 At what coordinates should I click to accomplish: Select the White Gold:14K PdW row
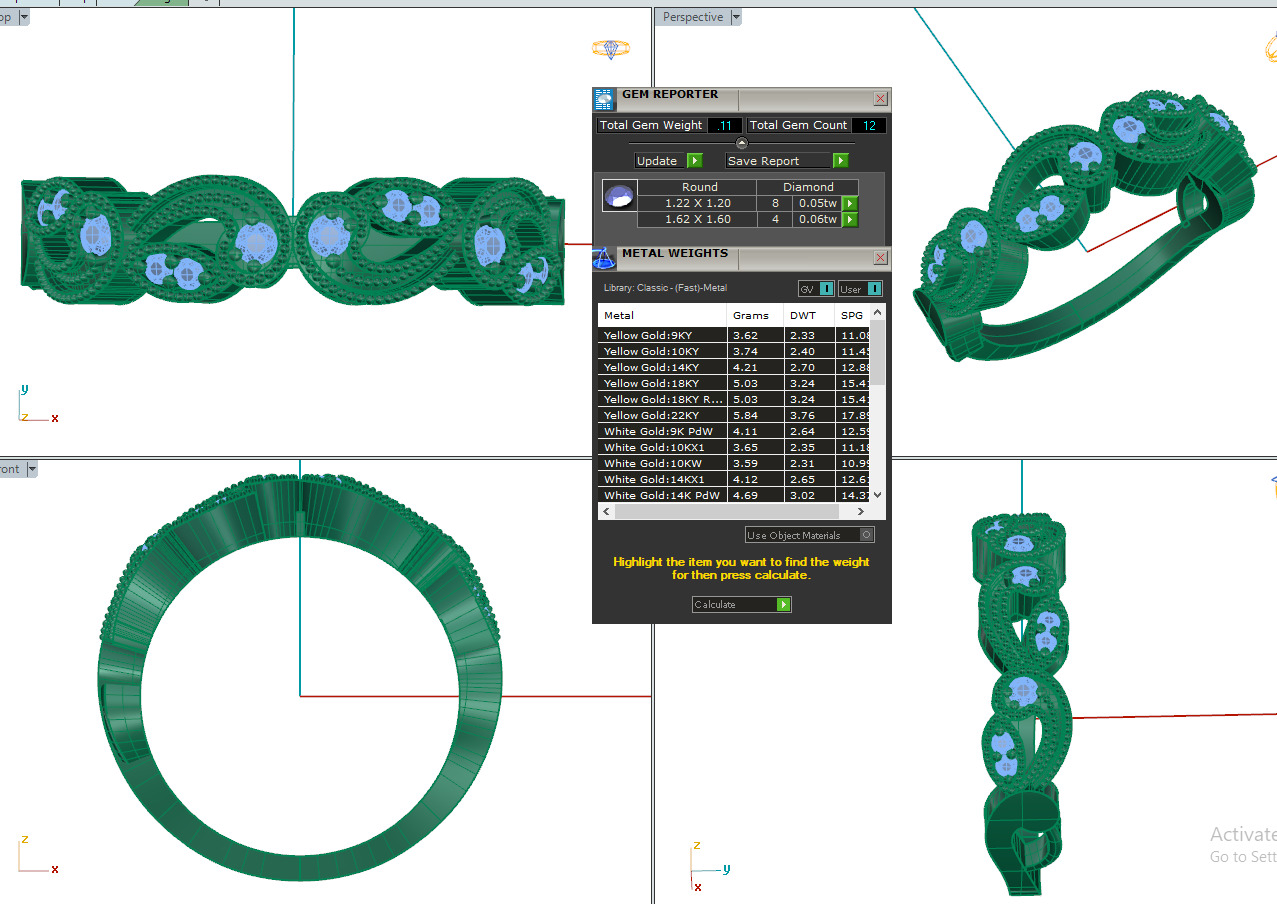pos(734,495)
